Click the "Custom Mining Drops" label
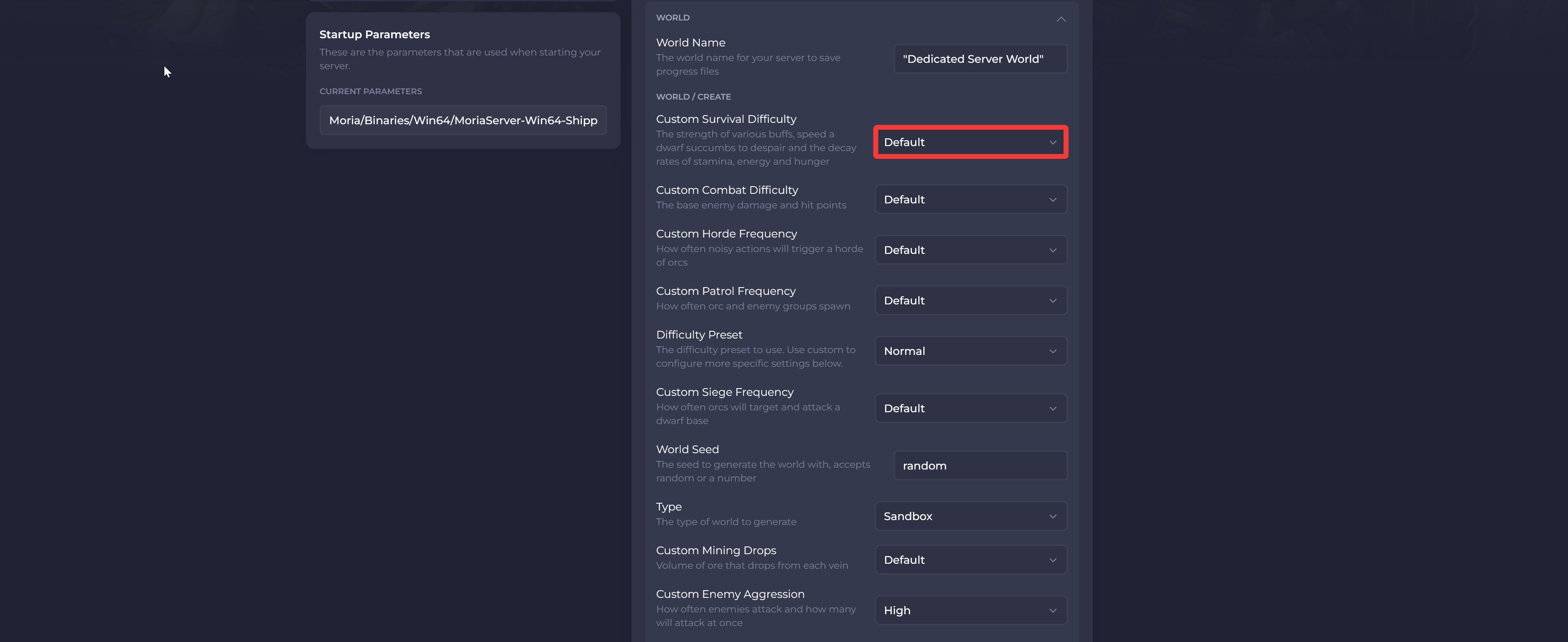The height and width of the screenshot is (642, 1568). coord(716,551)
